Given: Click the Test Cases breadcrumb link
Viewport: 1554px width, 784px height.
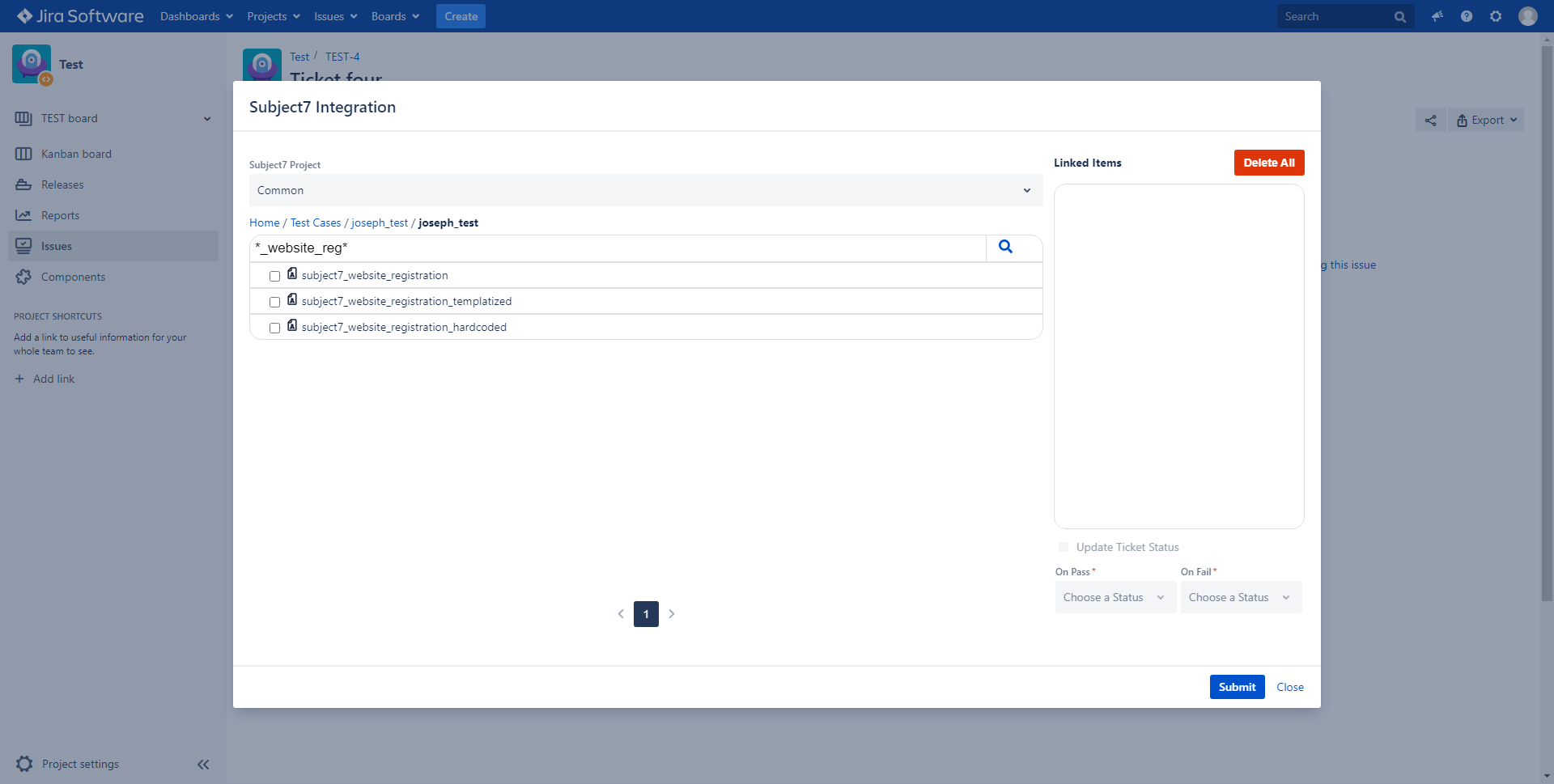Looking at the screenshot, I should click(316, 223).
